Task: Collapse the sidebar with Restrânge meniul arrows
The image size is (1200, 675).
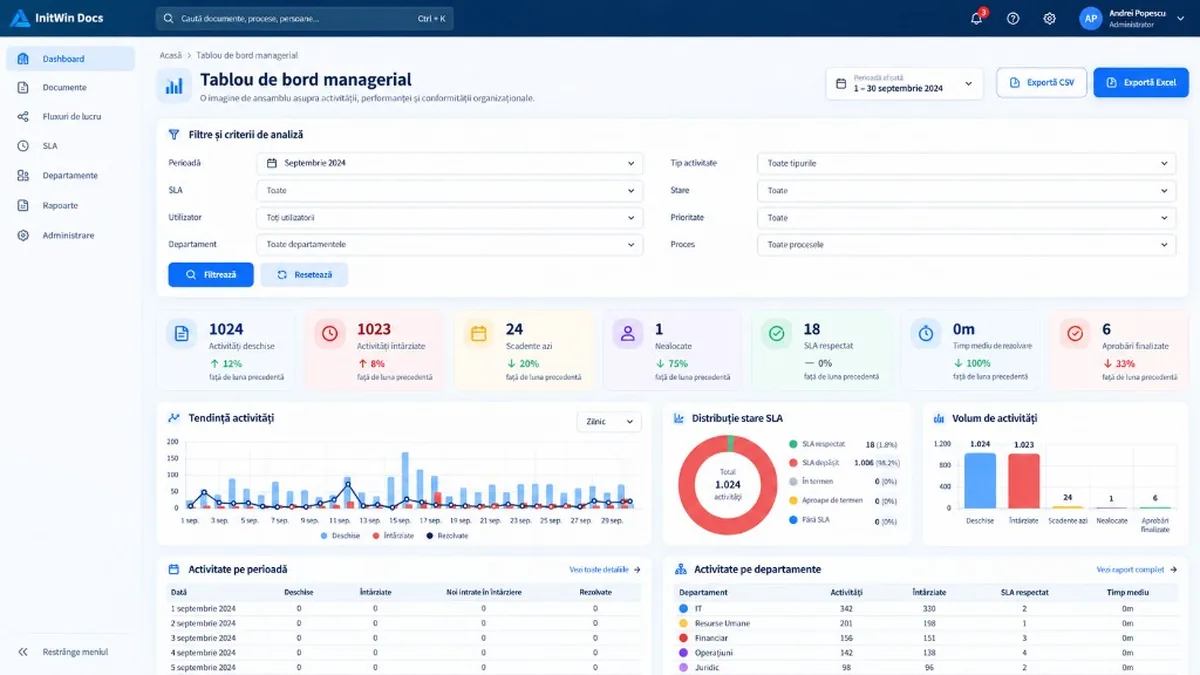Action: [23, 652]
